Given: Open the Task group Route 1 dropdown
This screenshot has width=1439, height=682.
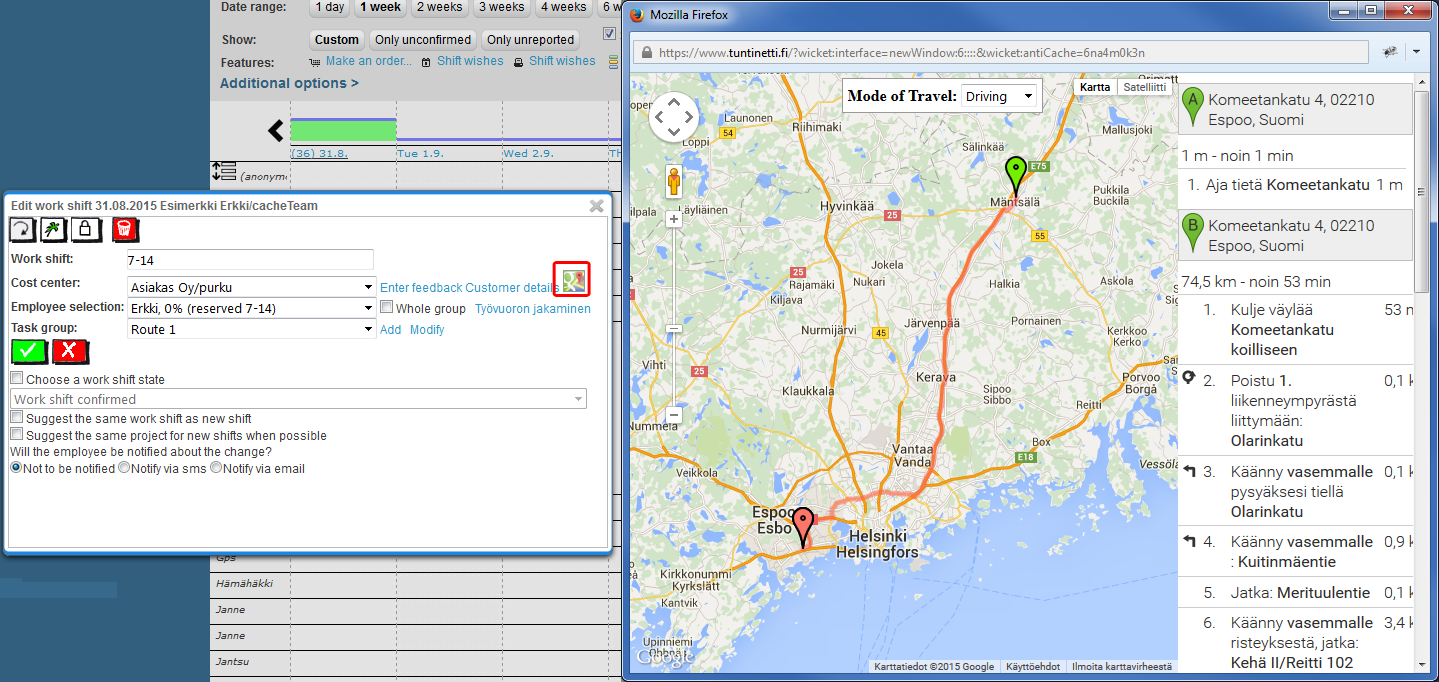Looking at the screenshot, I should 251,329.
